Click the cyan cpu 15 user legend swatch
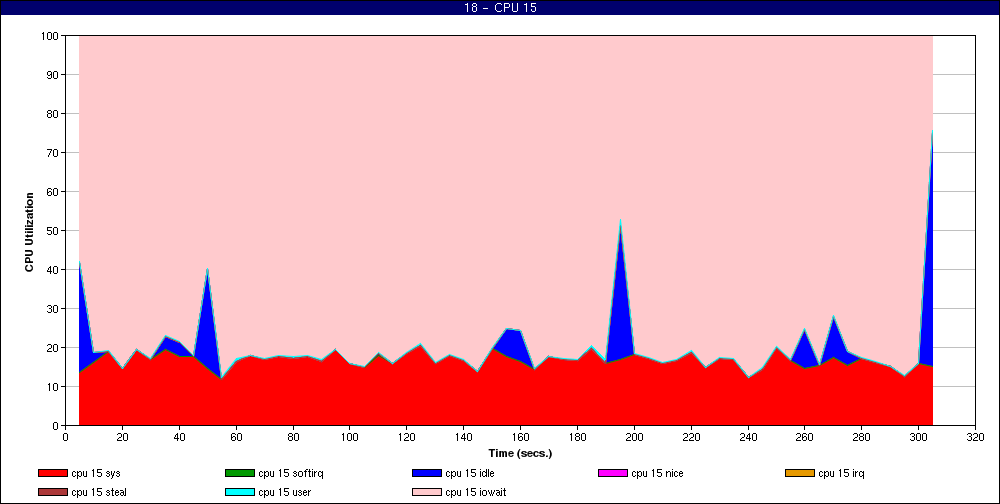This screenshot has width=1000, height=504. click(240, 492)
